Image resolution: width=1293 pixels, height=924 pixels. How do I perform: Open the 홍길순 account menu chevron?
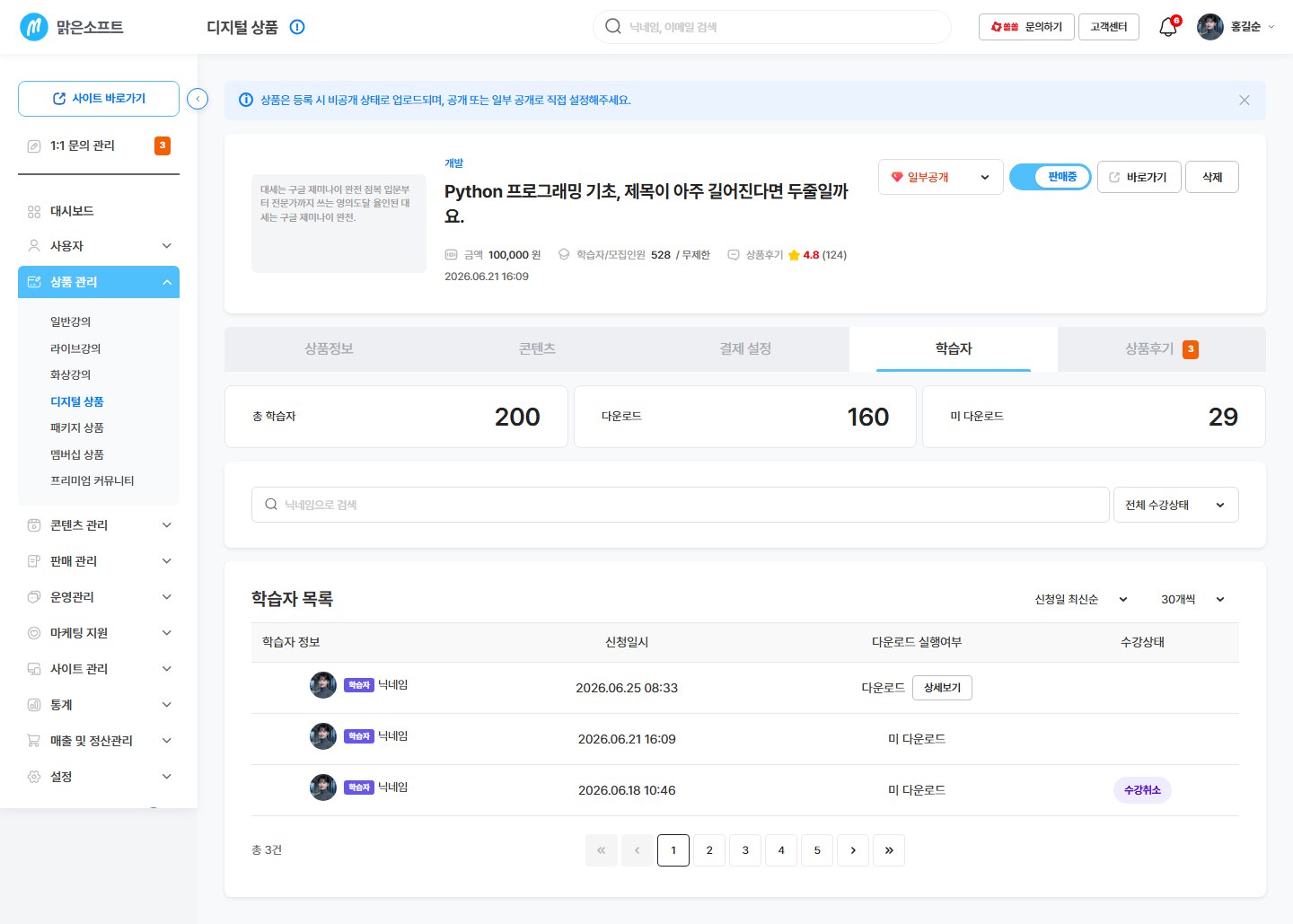coord(1271,27)
